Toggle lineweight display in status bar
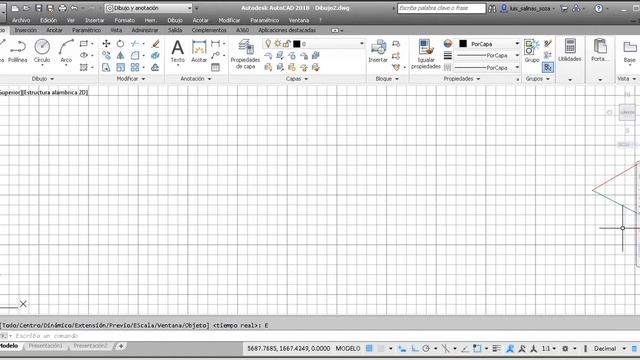 pos(496,349)
